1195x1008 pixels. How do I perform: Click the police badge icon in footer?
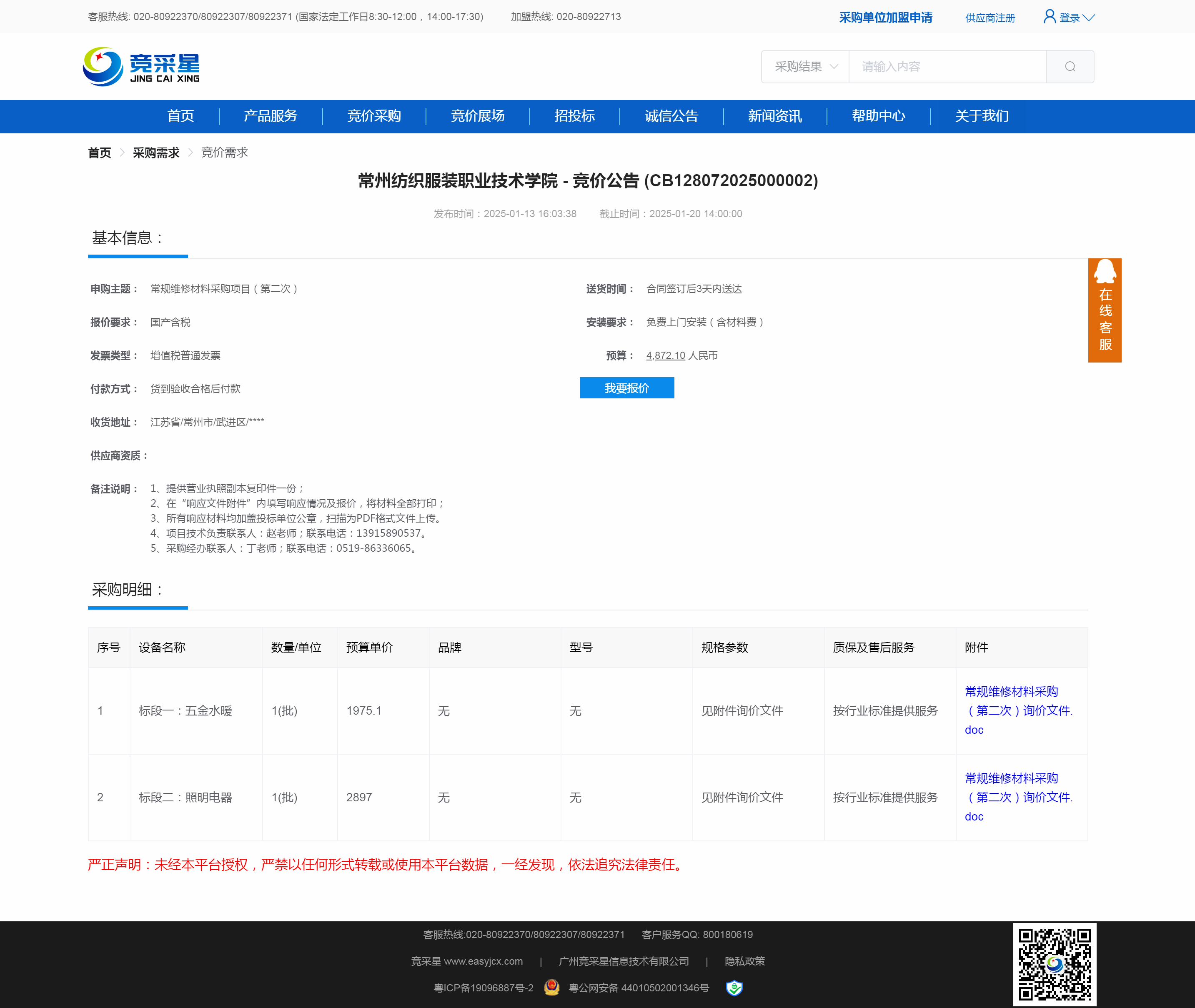pyautogui.click(x=551, y=988)
